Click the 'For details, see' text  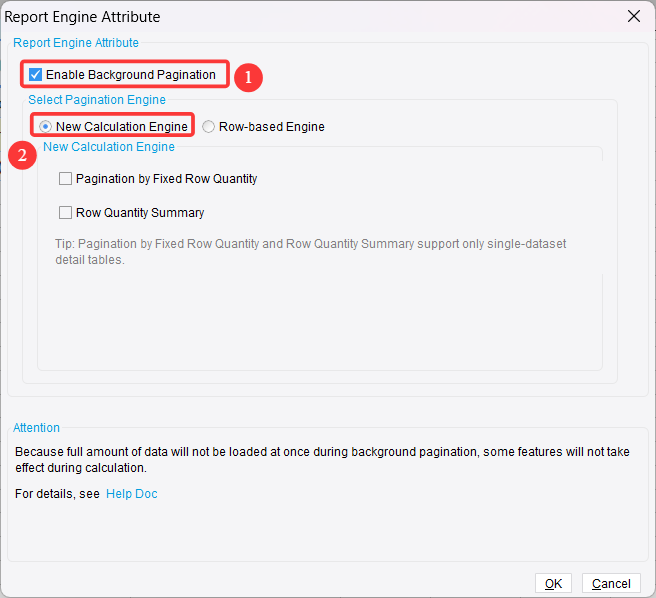[x=57, y=494]
